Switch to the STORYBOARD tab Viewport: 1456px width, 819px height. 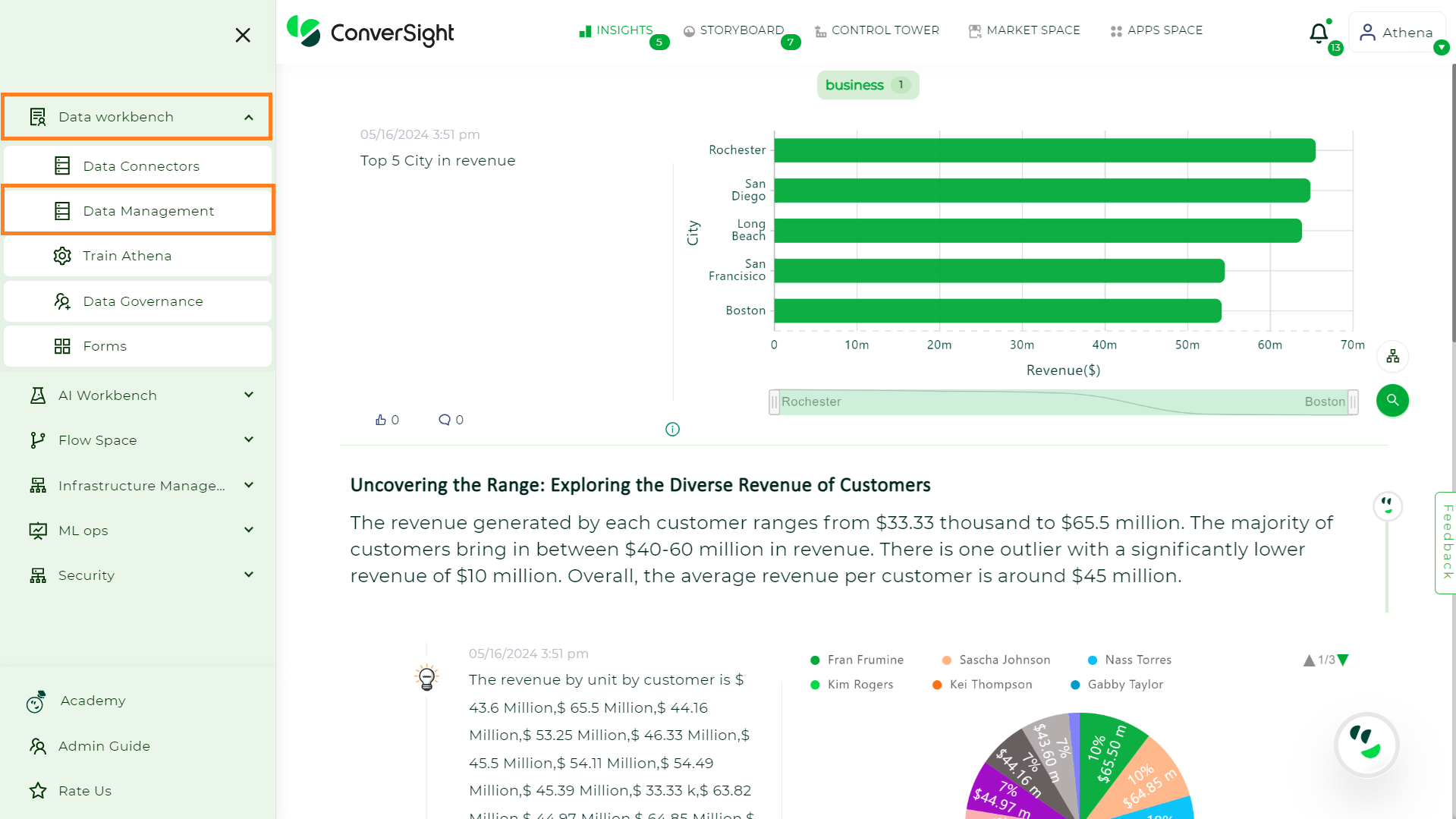coord(741,30)
